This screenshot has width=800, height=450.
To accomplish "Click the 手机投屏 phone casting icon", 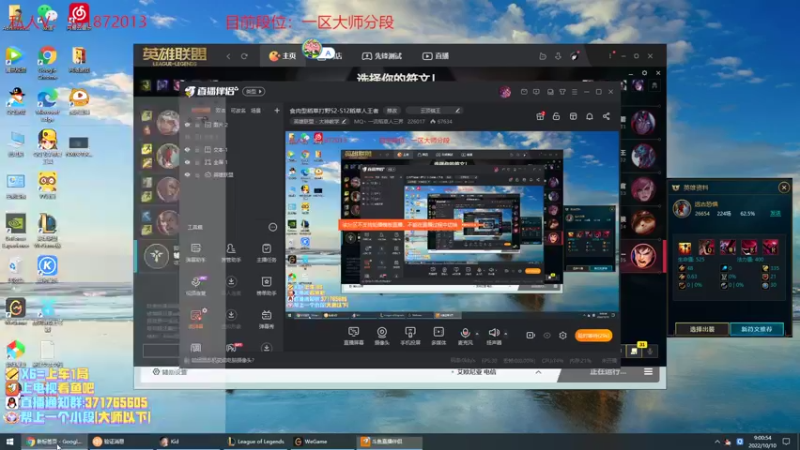I will 410,336.
